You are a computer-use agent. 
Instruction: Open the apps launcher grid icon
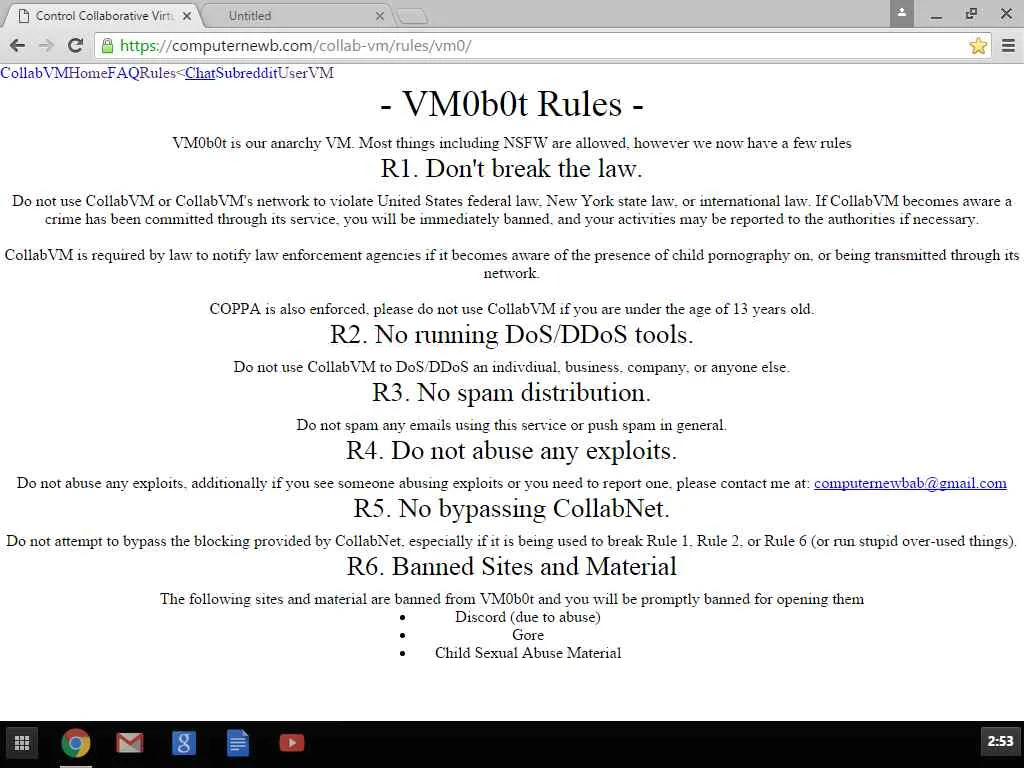click(22, 743)
